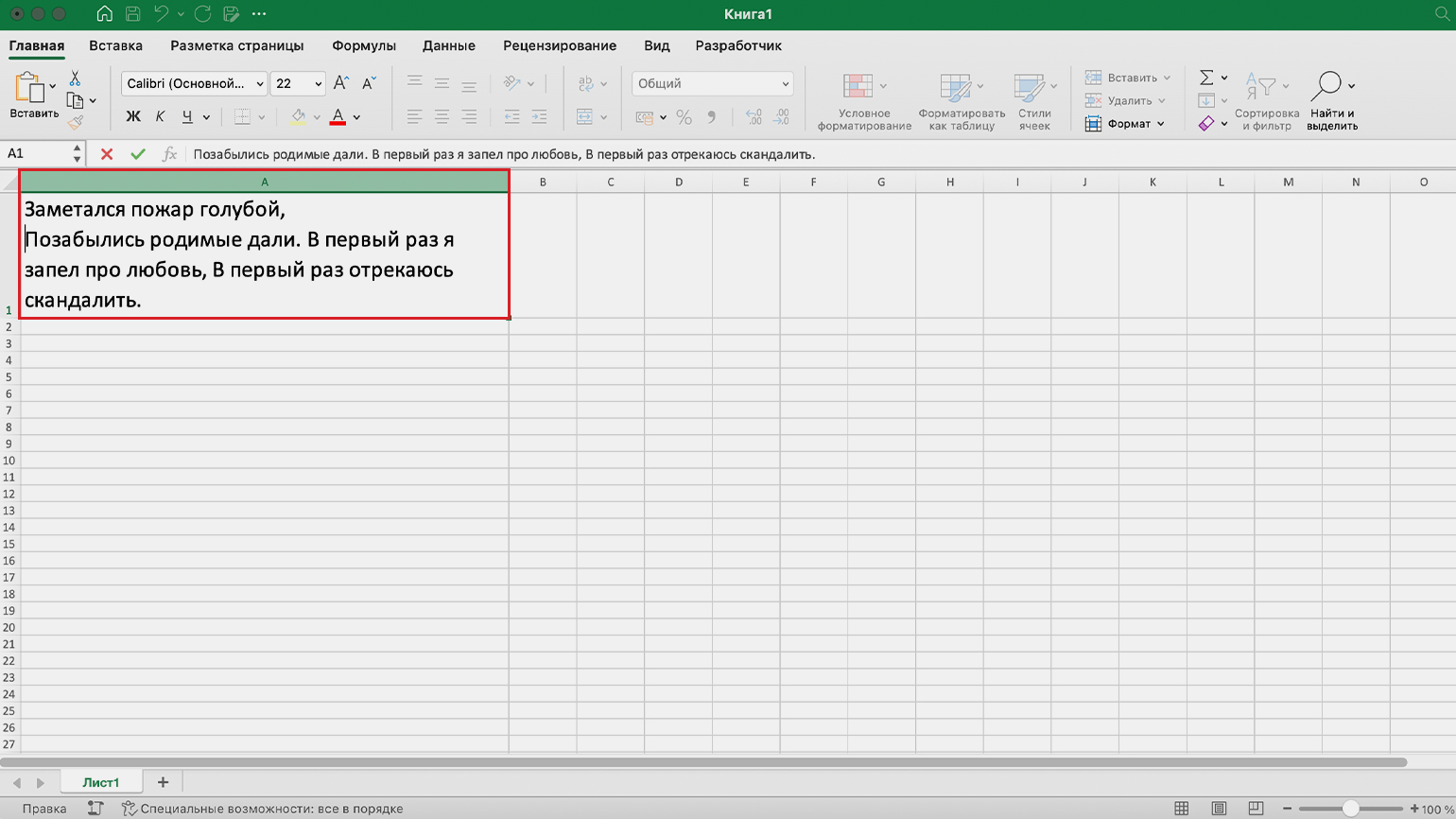Switch to the Page Layout view button

[x=1219, y=809]
